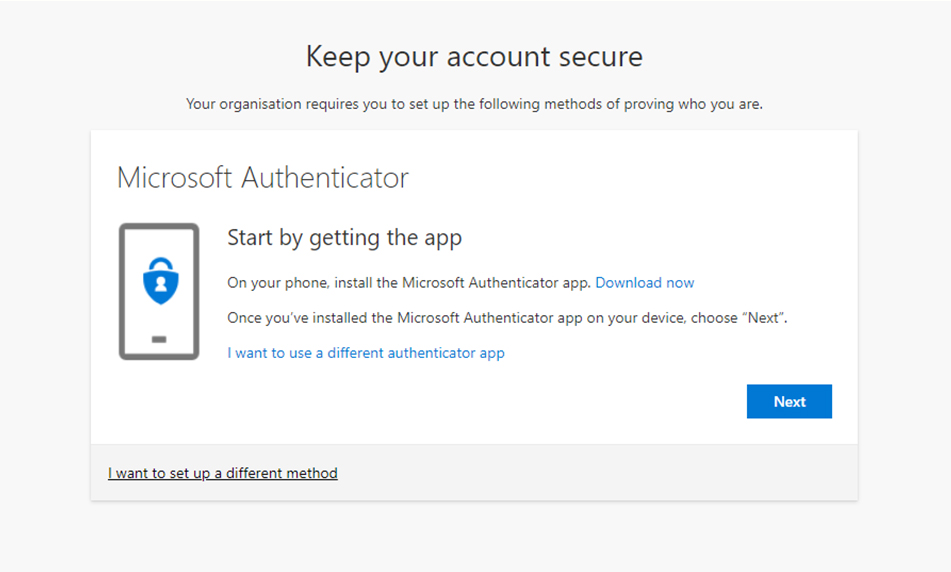Click the 'Start by getting the app' heading
This screenshot has width=951, height=572.
point(344,238)
